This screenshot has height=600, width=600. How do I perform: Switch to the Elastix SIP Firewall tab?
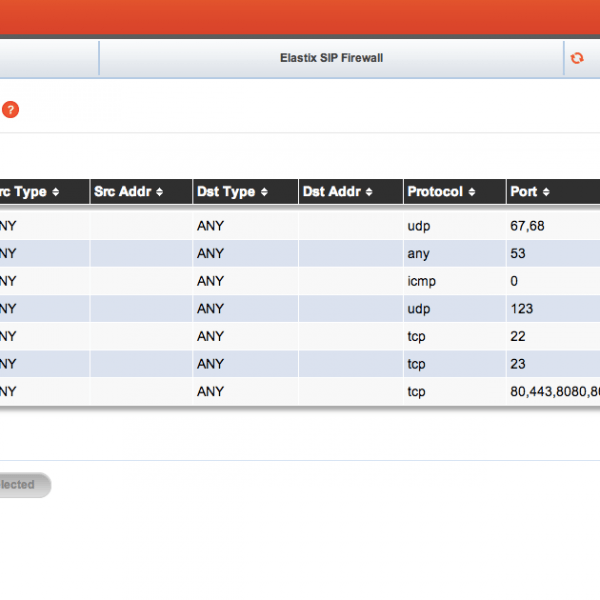coord(331,58)
